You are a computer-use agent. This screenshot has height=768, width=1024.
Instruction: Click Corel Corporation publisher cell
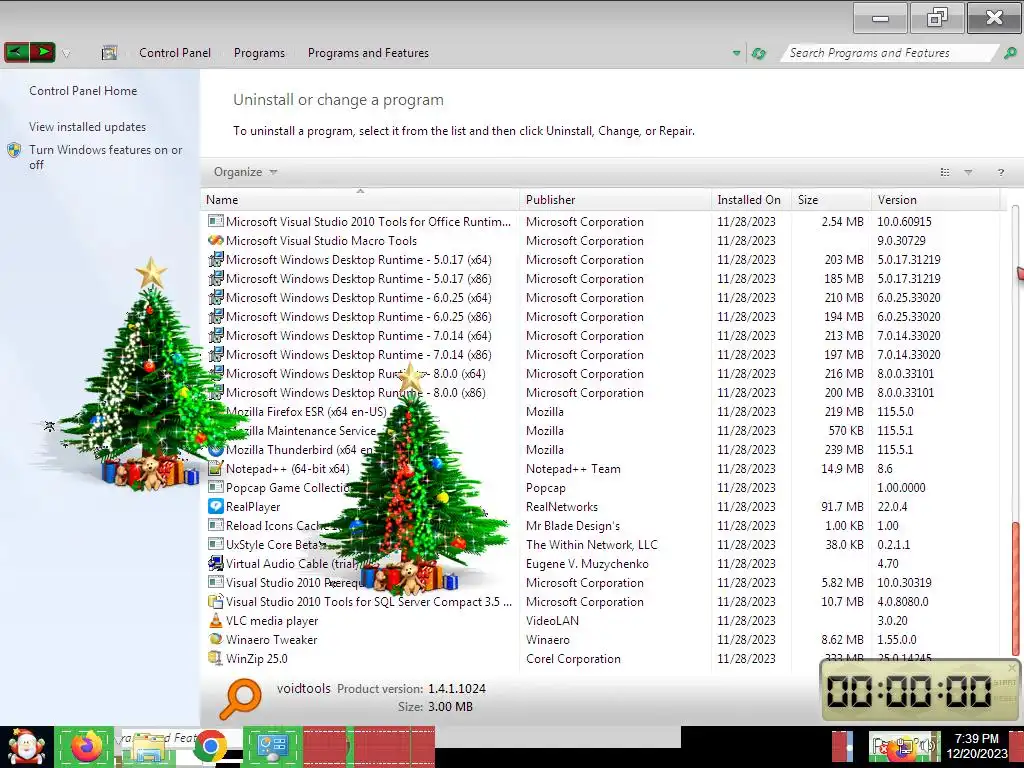[573, 659]
